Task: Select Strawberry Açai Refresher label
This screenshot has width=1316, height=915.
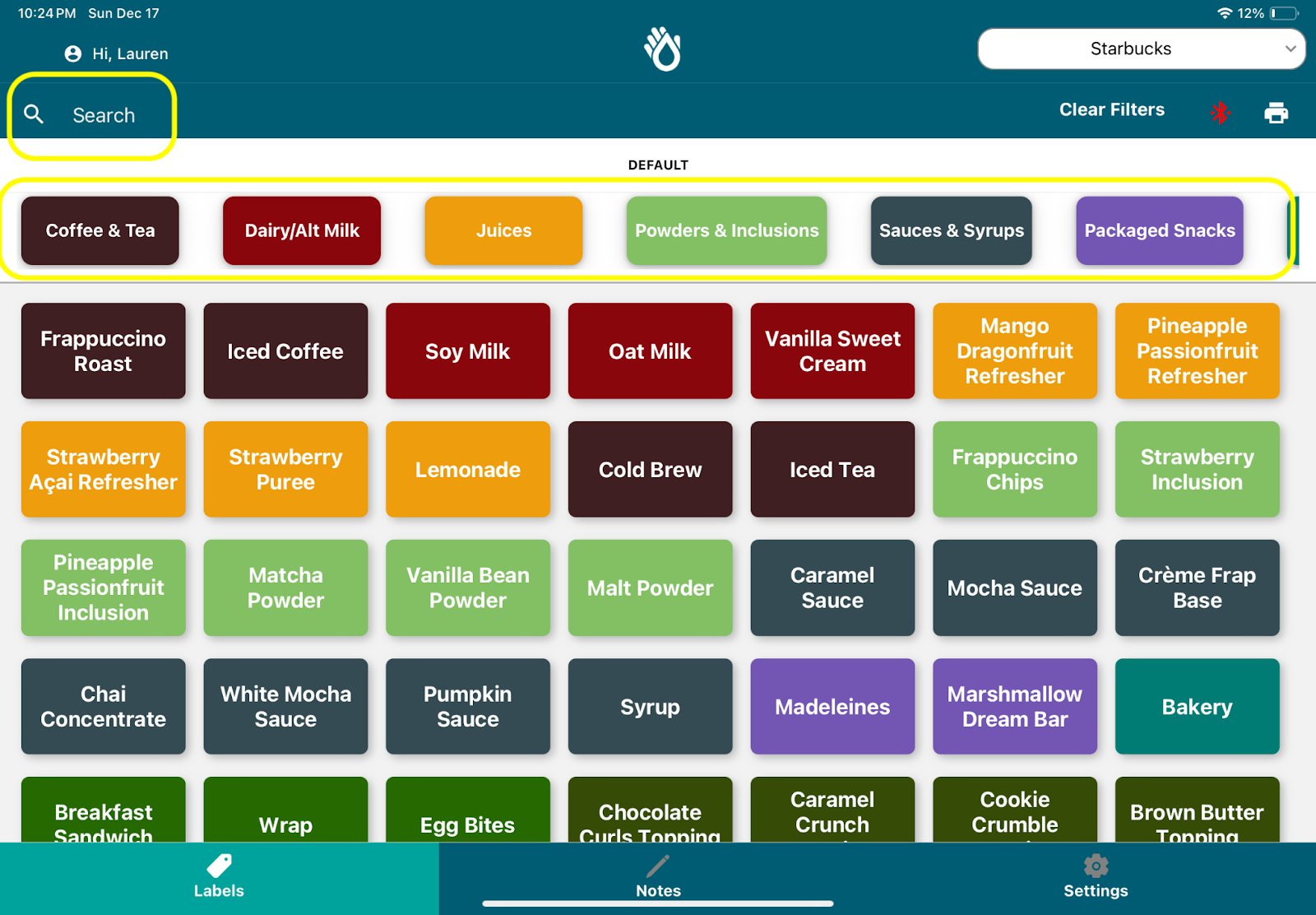Action: (104, 470)
